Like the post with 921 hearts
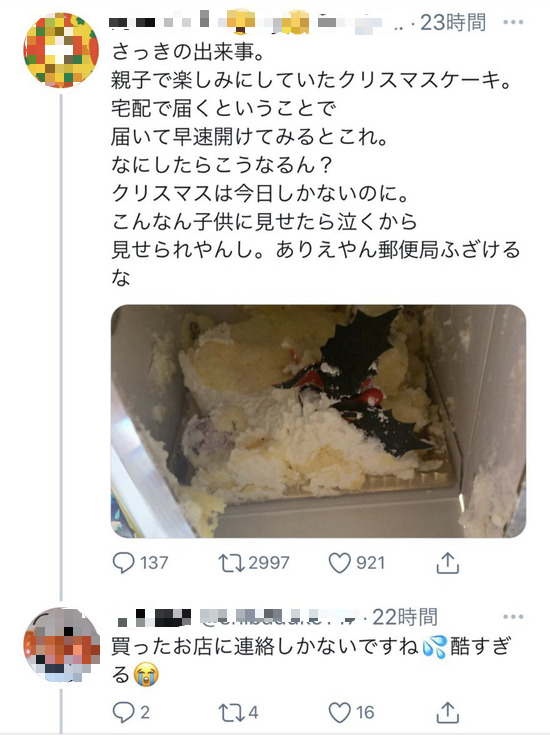 point(339,562)
